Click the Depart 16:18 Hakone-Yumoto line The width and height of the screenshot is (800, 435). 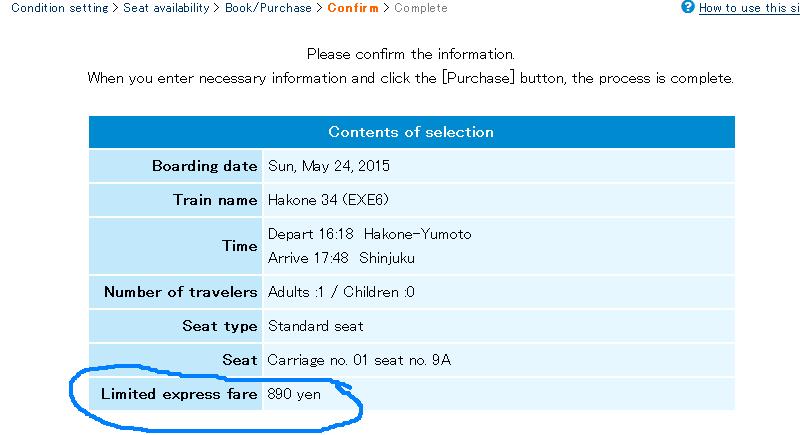point(369,234)
